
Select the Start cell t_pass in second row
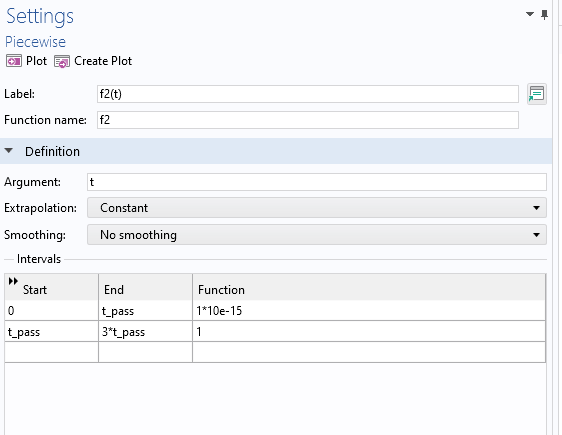click(52, 332)
